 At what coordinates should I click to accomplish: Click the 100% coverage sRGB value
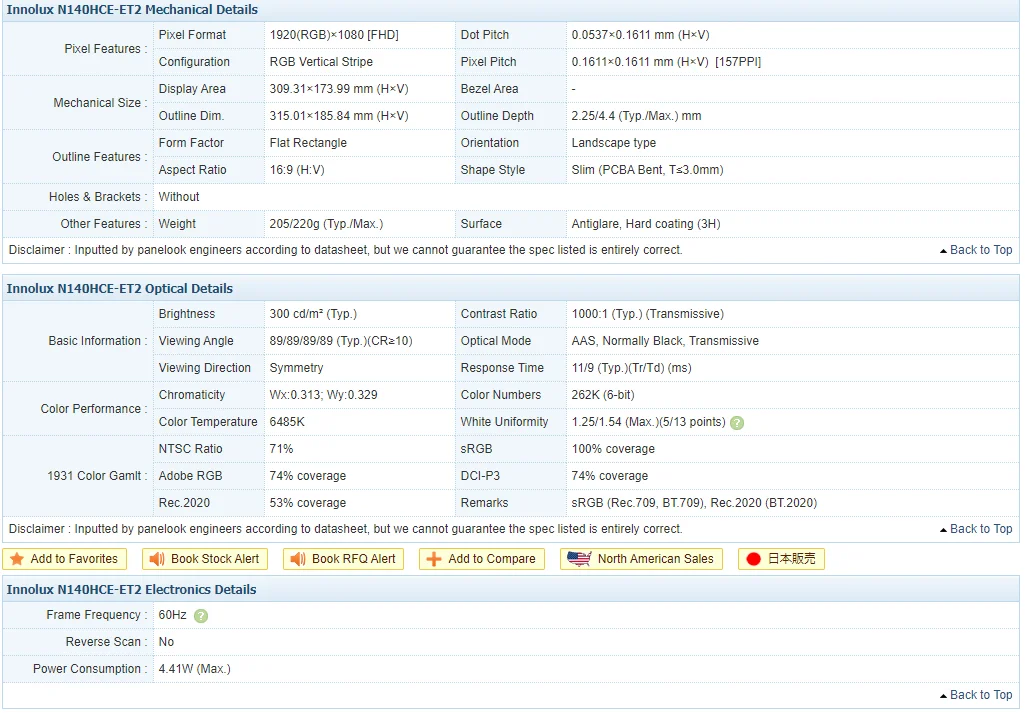coord(613,449)
